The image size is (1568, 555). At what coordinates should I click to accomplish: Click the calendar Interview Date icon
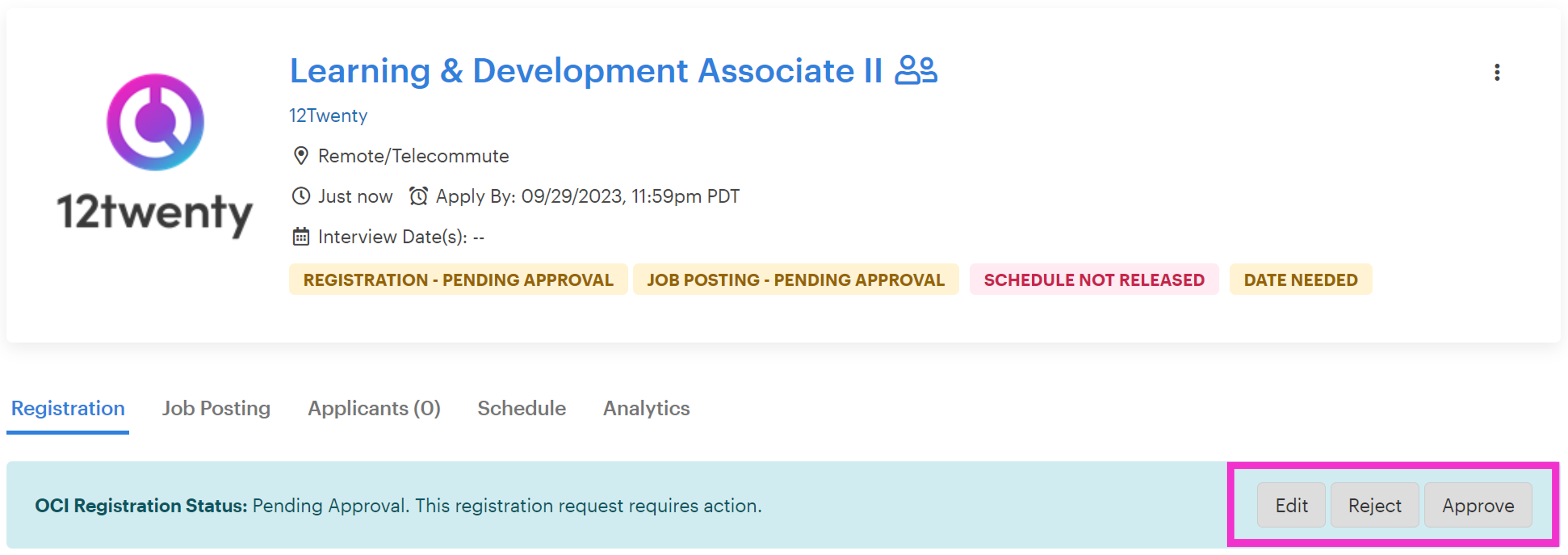coord(301,236)
